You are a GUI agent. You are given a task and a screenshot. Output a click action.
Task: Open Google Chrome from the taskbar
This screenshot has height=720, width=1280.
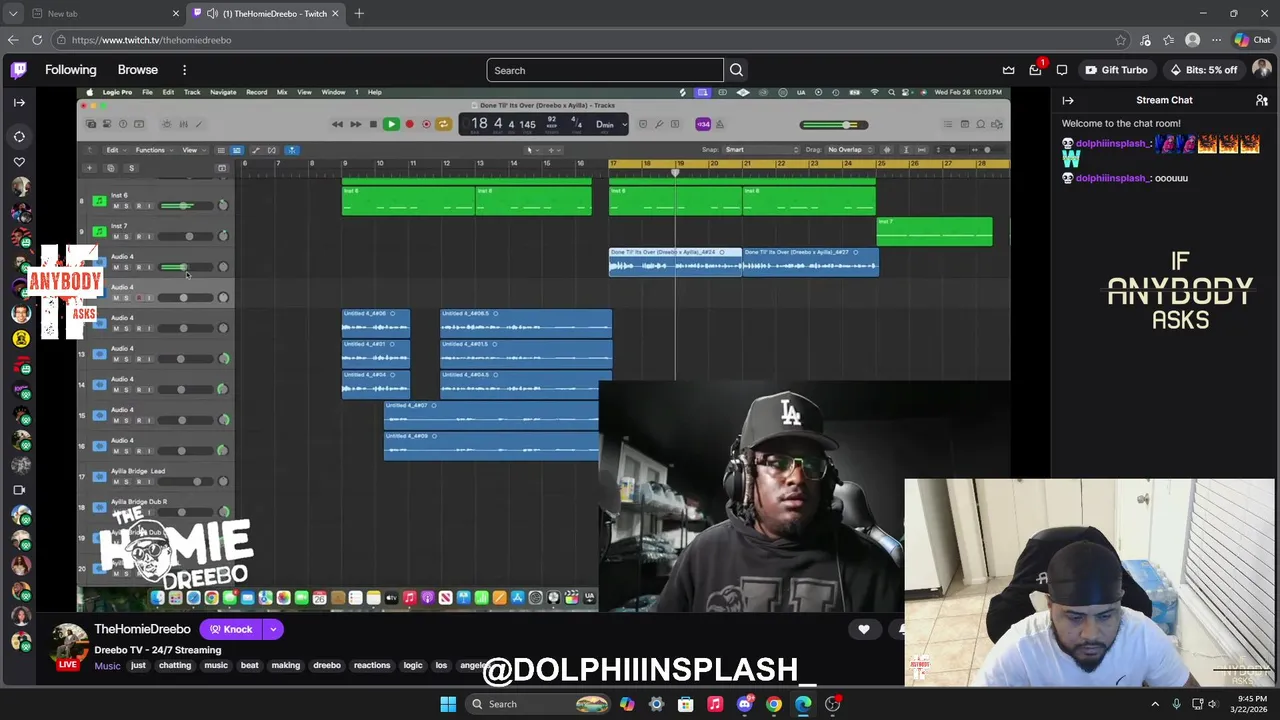(x=774, y=704)
